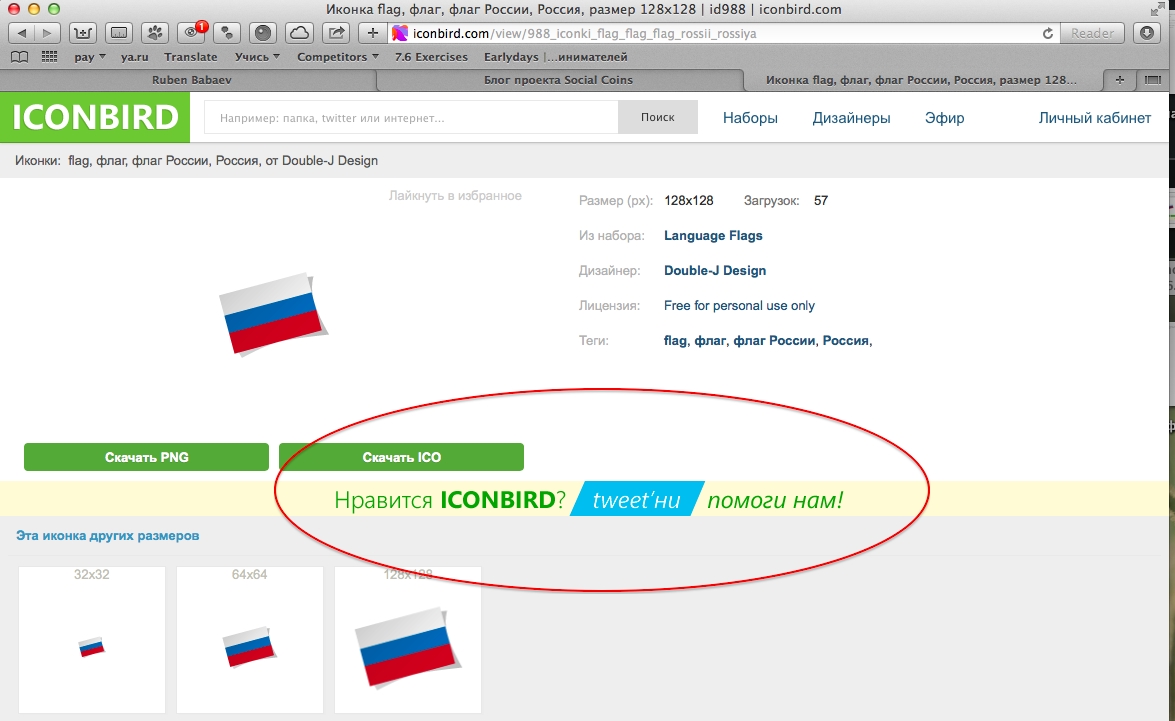Expand the Competitors bookmarks folder
1175x721 pixels.
click(338, 57)
